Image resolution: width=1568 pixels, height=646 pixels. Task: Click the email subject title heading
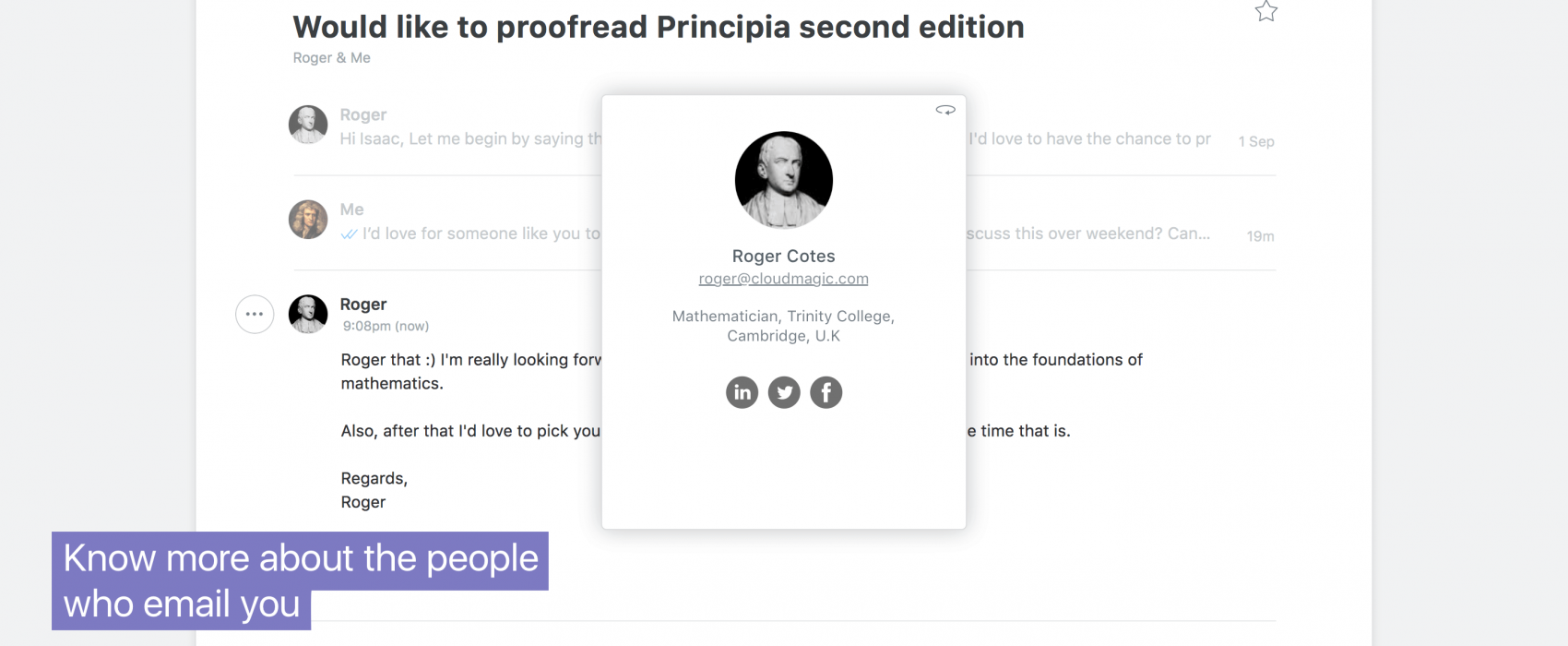coord(659,27)
